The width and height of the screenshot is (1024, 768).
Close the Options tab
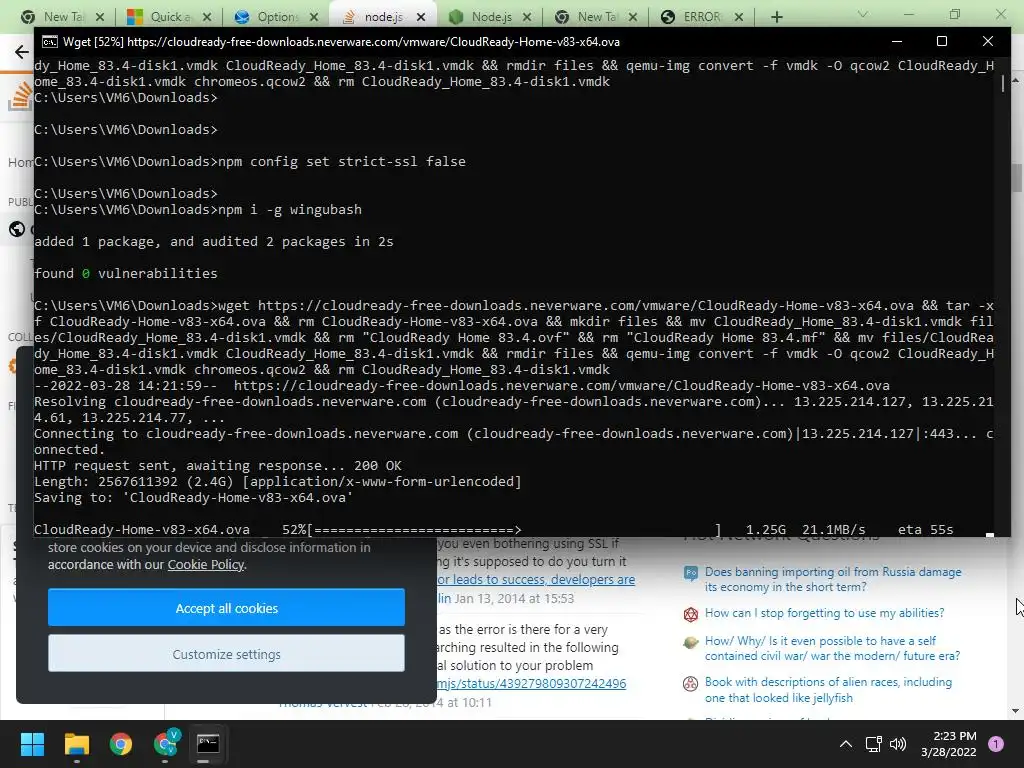[x=314, y=17]
